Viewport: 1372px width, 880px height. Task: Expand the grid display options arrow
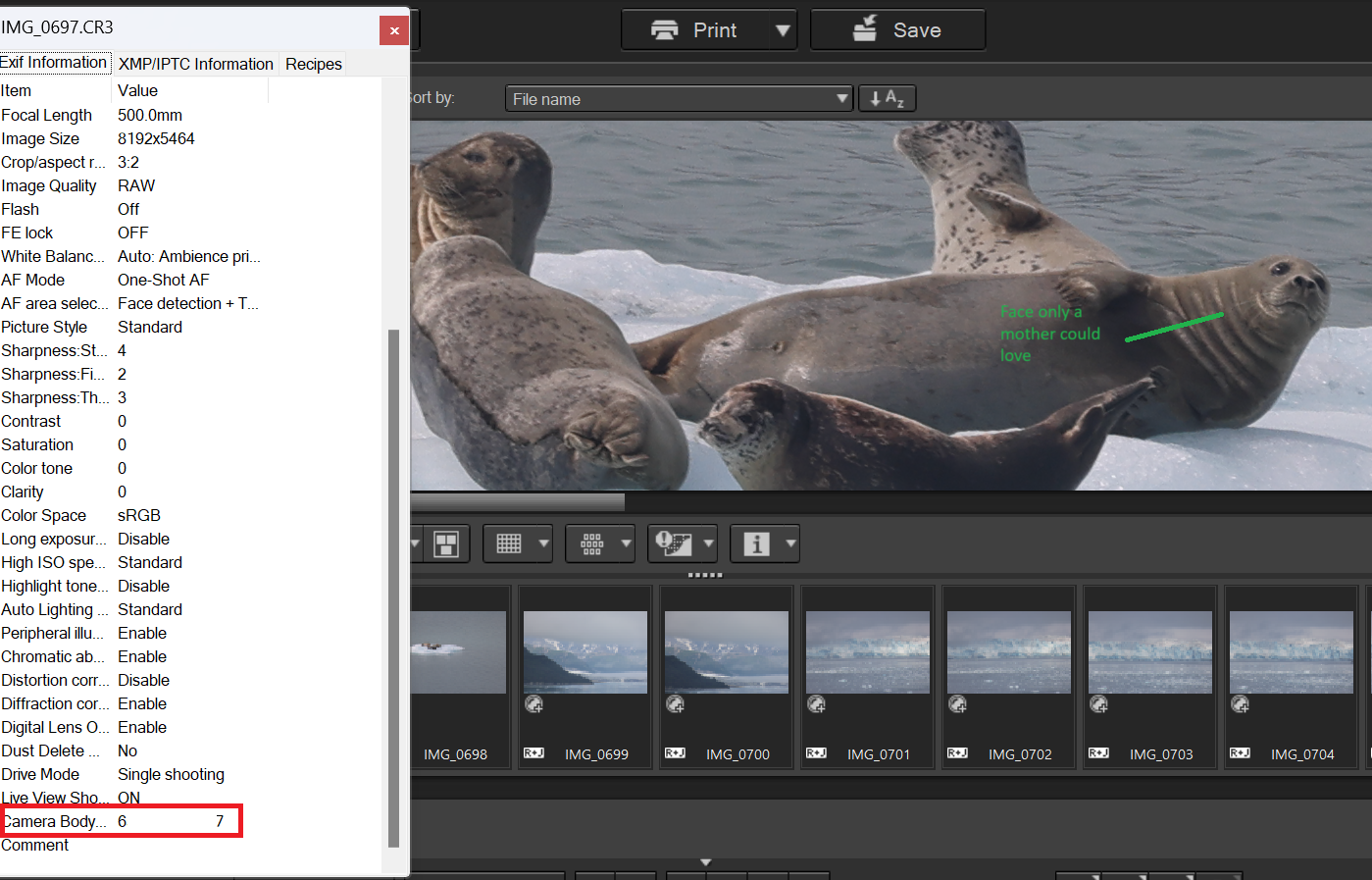tap(544, 544)
